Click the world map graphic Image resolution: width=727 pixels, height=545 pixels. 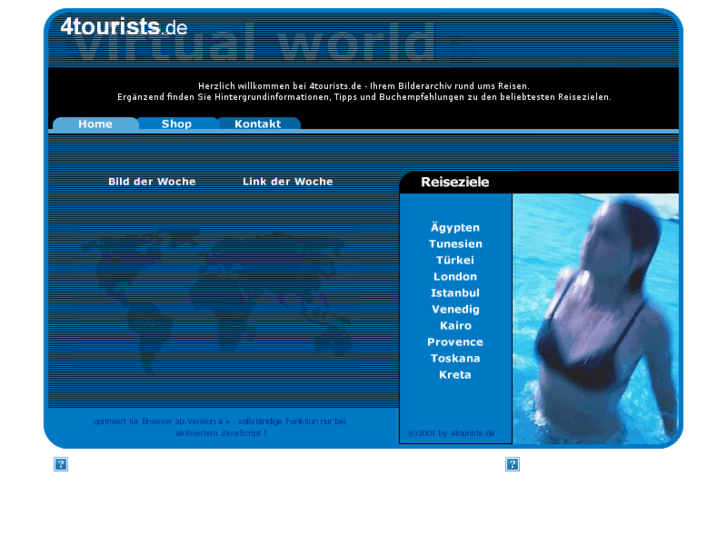pyautogui.click(x=217, y=301)
